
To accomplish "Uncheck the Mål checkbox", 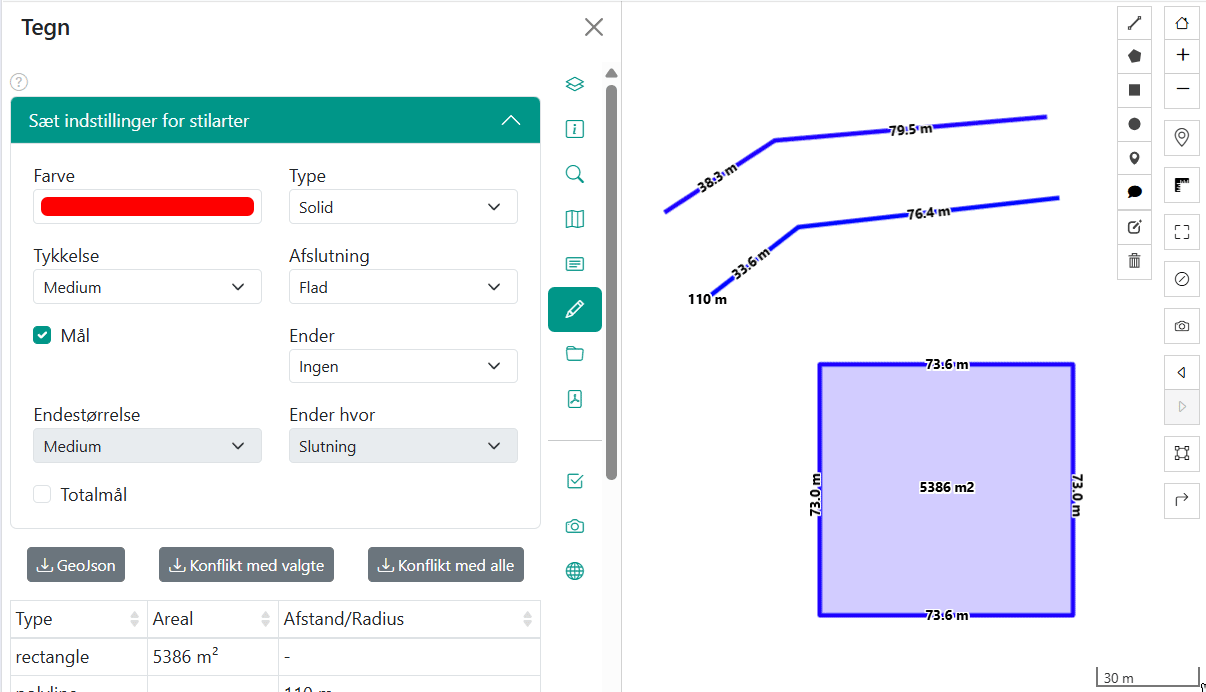I will pos(42,336).
